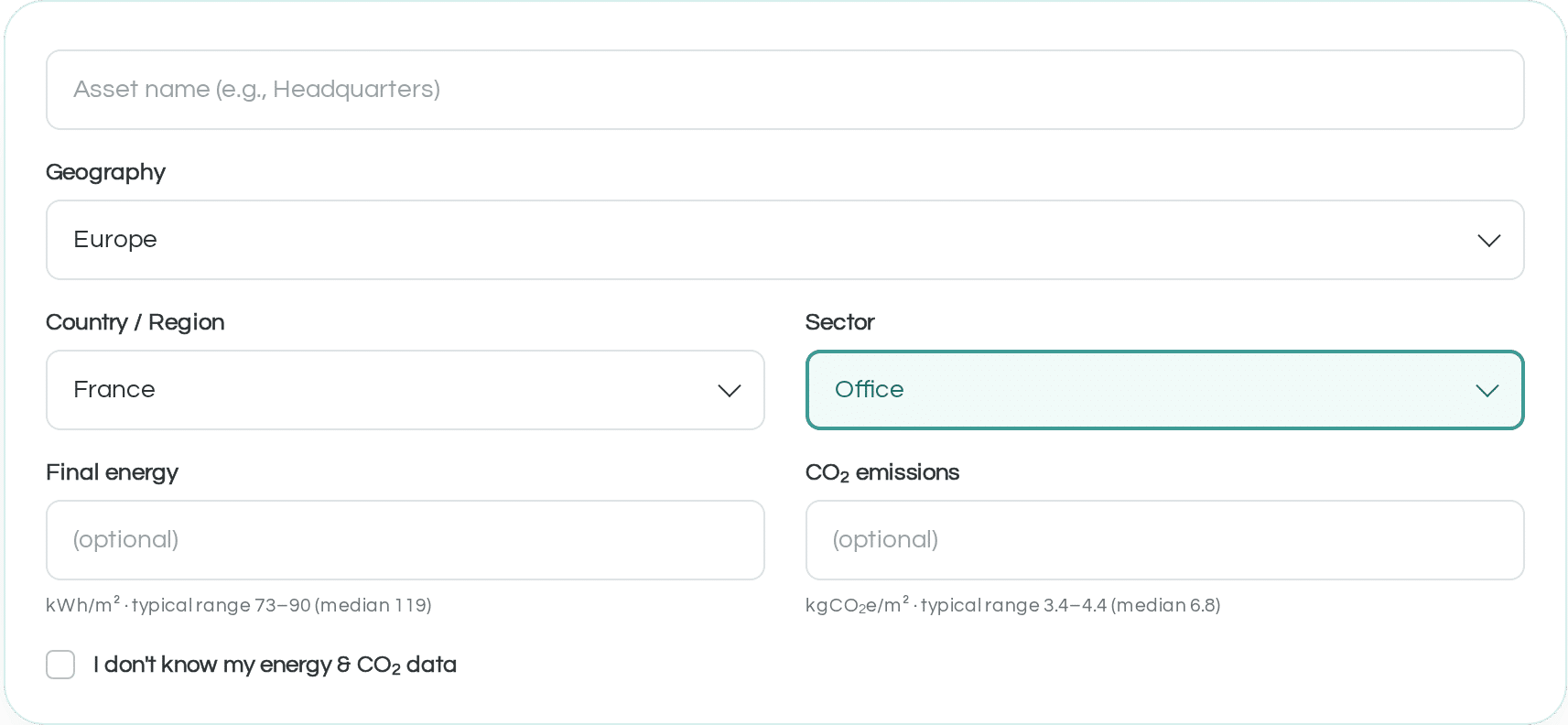Click the kgCO₂e/m² typical range 3.4–4.4 hint text
The image size is (1568, 725).
(x=1012, y=605)
